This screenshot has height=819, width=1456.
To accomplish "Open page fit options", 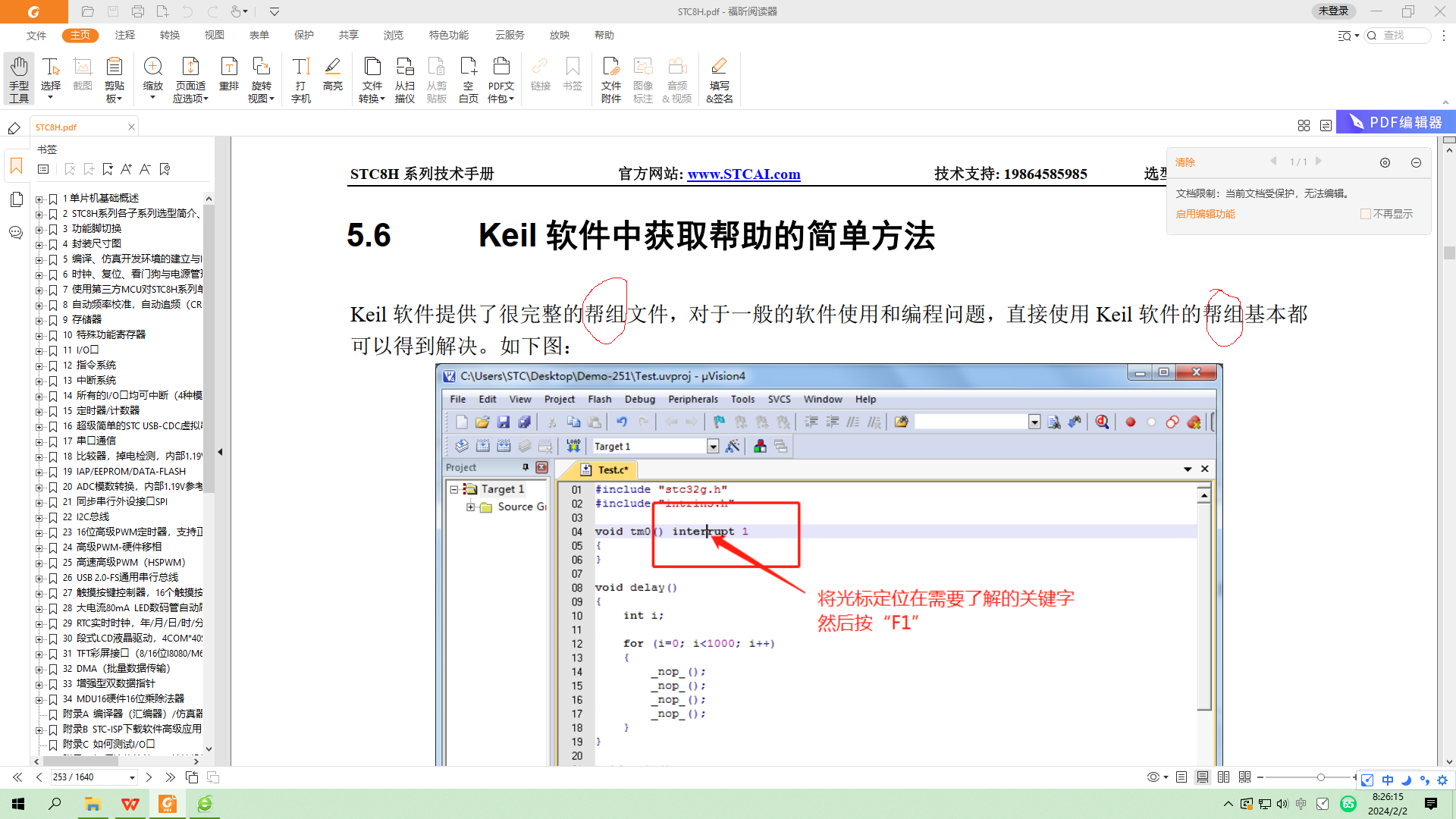I will [190, 79].
